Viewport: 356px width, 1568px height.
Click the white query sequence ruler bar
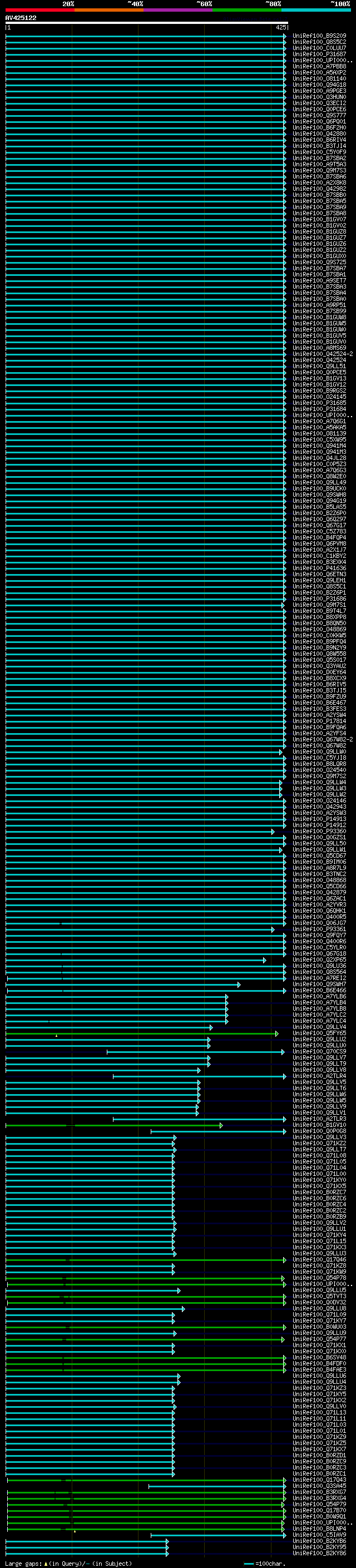coord(147,23)
